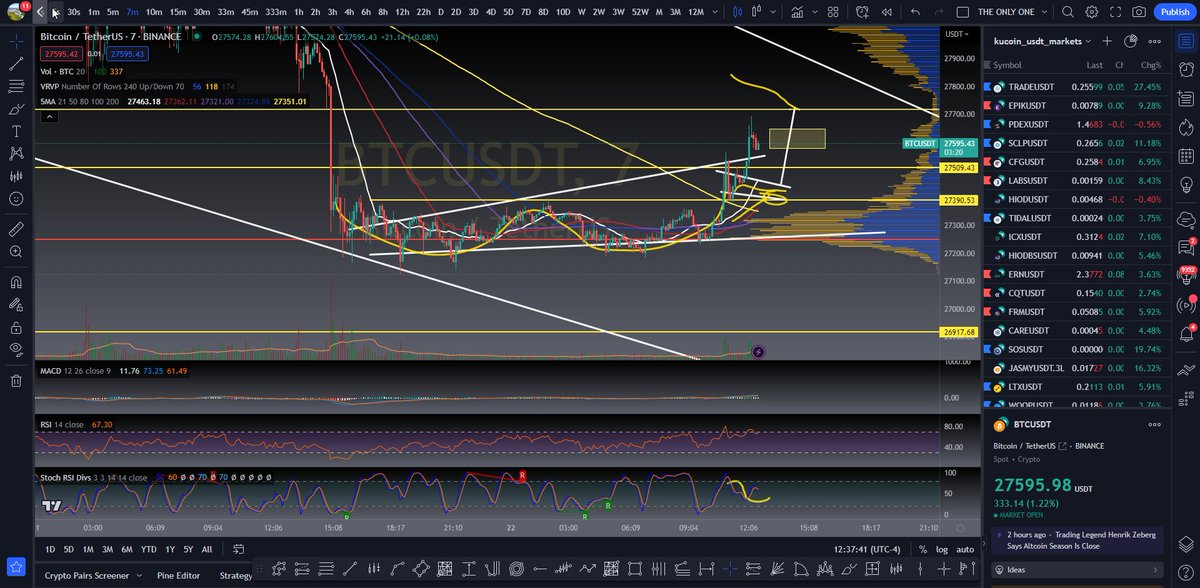Open the kucoin_usdt_markets watchlist dropdown
1200x588 pixels.
pos(1042,41)
